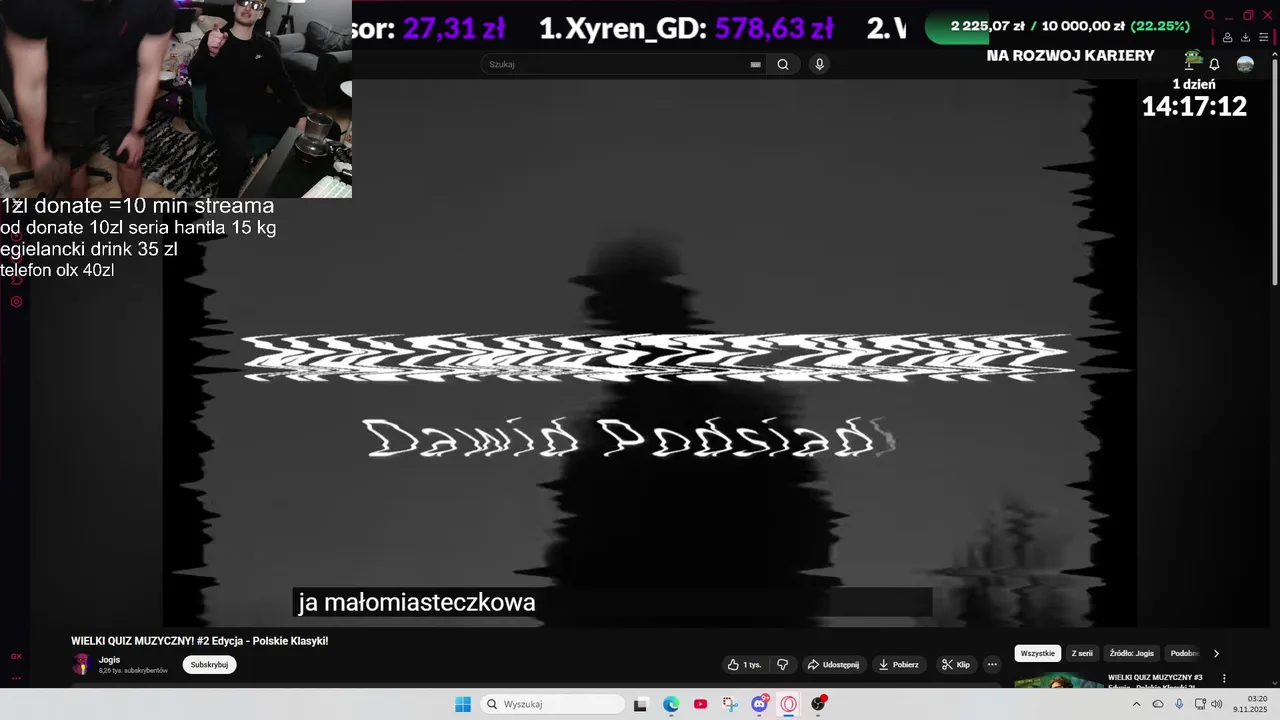
Task: Click the YouTube search magnifier button
Action: pyautogui.click(x=783, y=64)
